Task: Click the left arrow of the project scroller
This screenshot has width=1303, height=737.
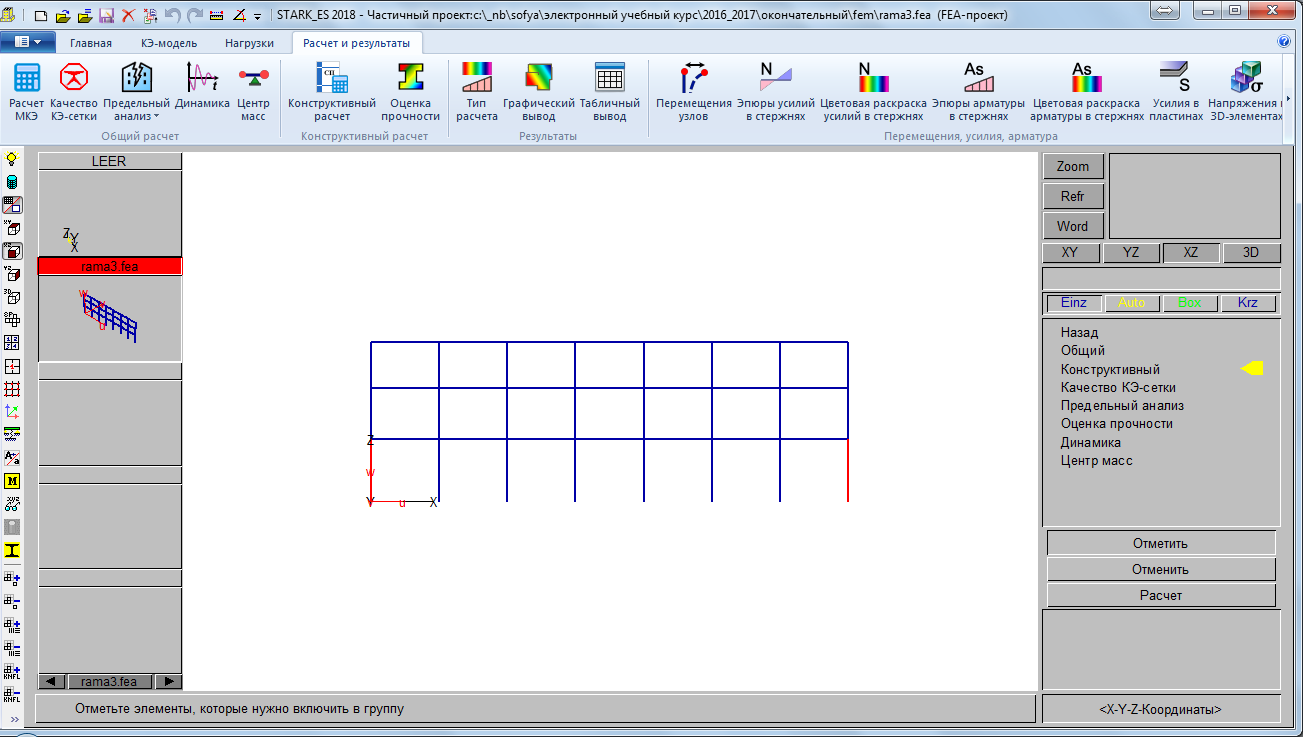Action: 51,682
